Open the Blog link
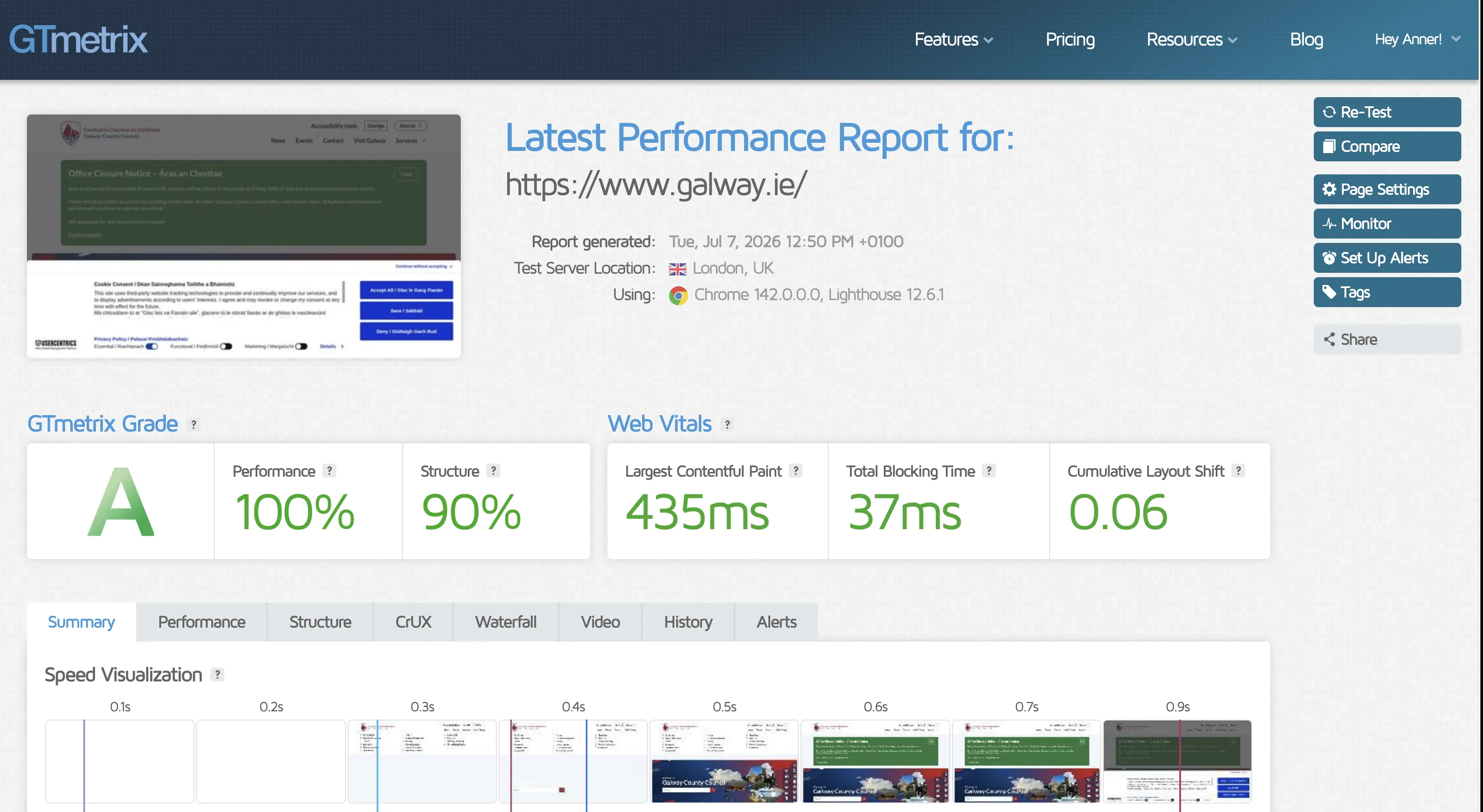This screenshot has height=812, width=1483. [1306, 40]
